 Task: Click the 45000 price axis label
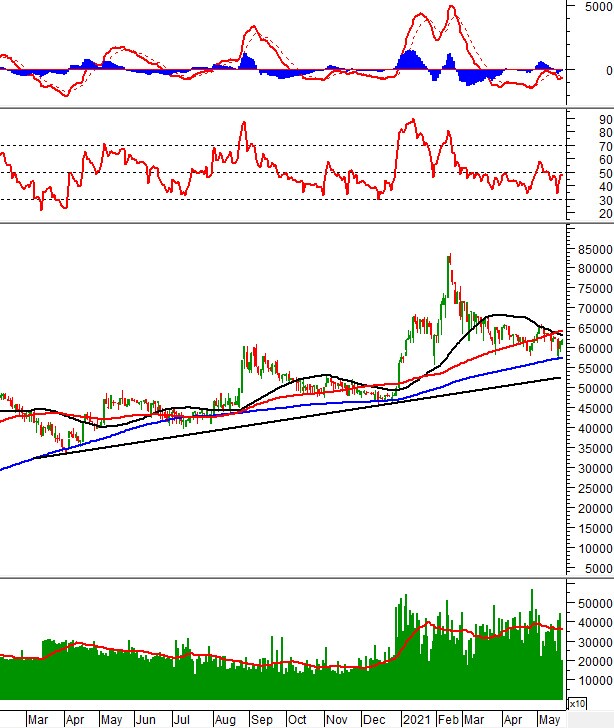[595, 409]
